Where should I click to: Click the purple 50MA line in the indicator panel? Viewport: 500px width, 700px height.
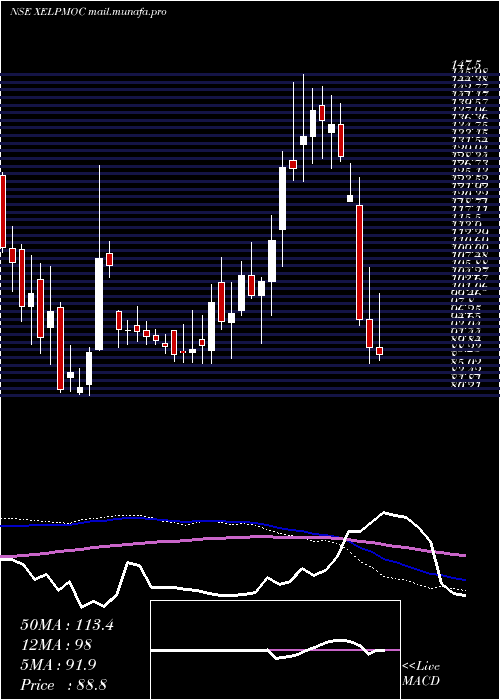[232, 538]
